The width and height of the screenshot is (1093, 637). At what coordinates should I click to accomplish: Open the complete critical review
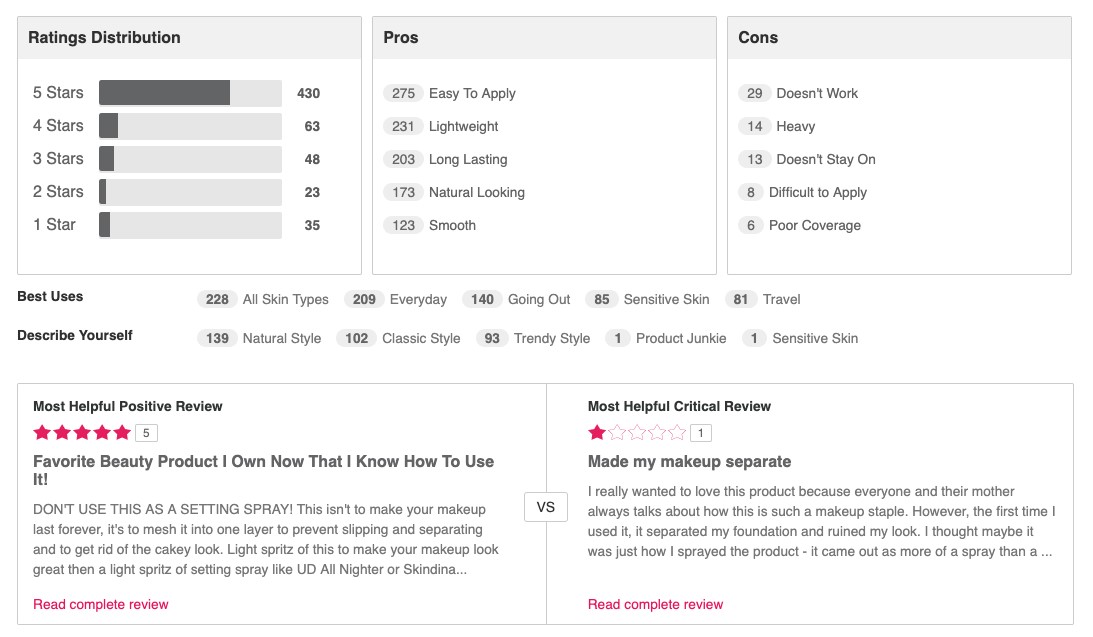(x=655, y=604)
